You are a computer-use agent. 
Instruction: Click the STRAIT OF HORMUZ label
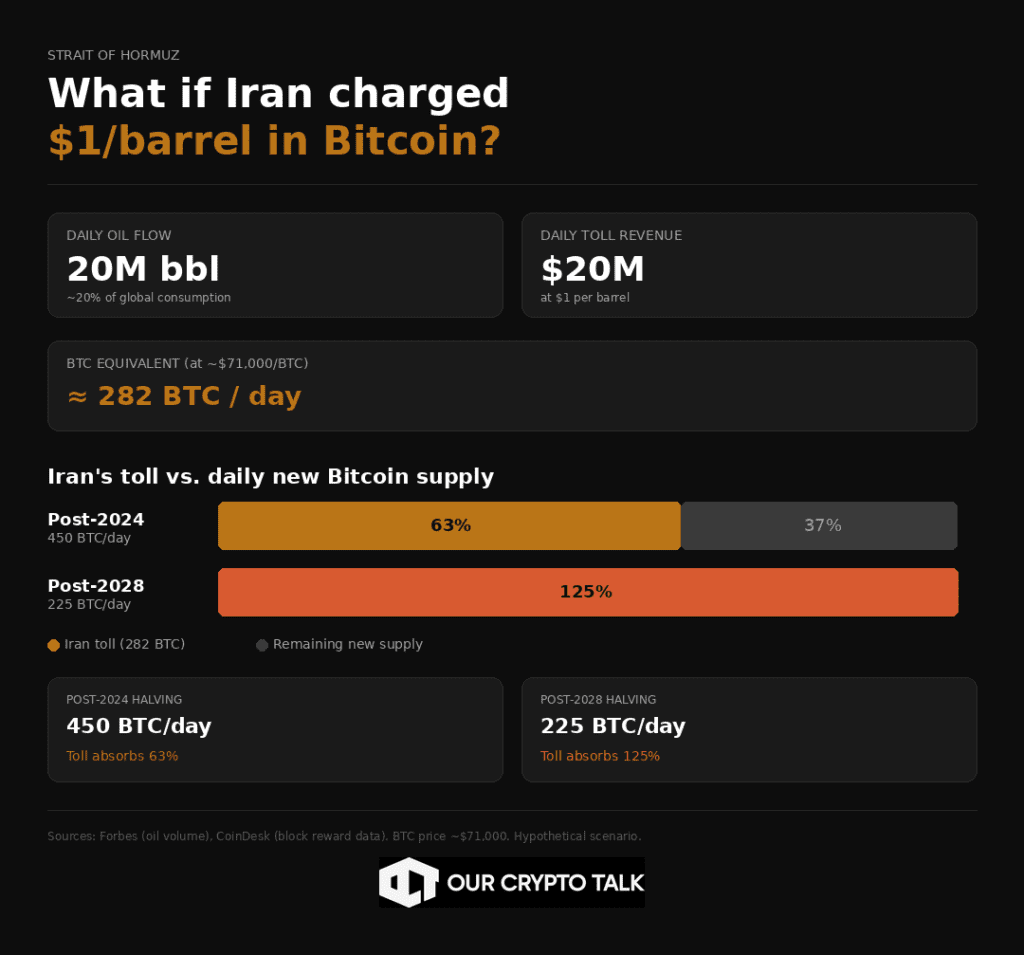[x=113, y=56]
